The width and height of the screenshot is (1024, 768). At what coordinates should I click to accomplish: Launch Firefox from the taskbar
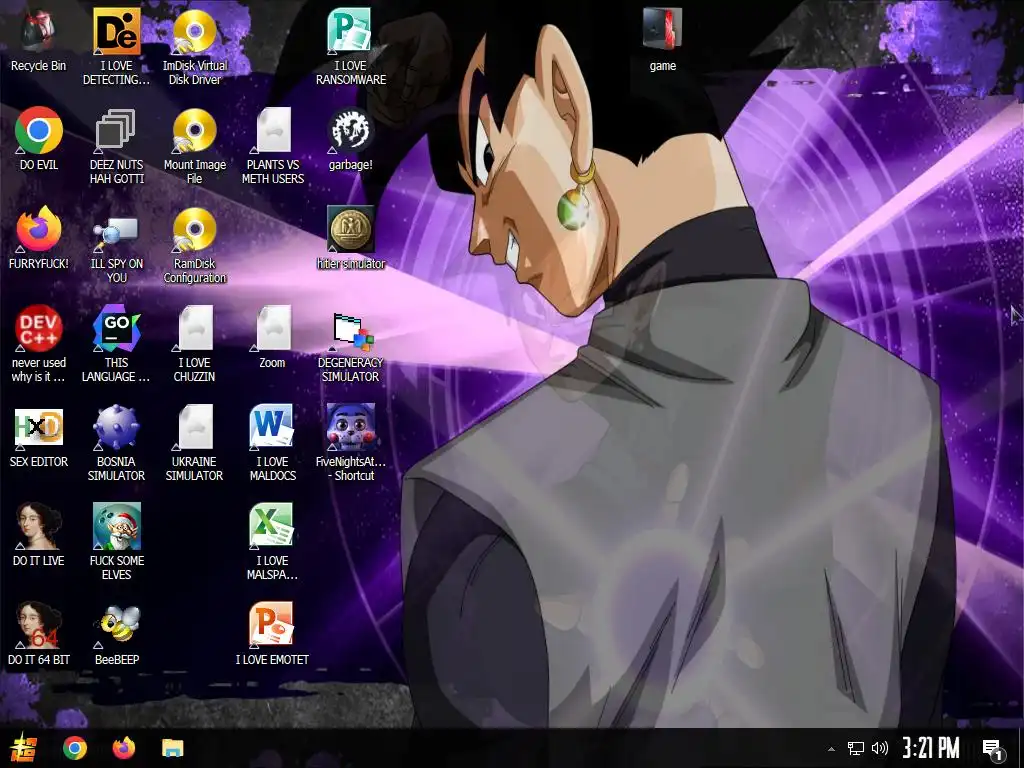tap(123, 748)
